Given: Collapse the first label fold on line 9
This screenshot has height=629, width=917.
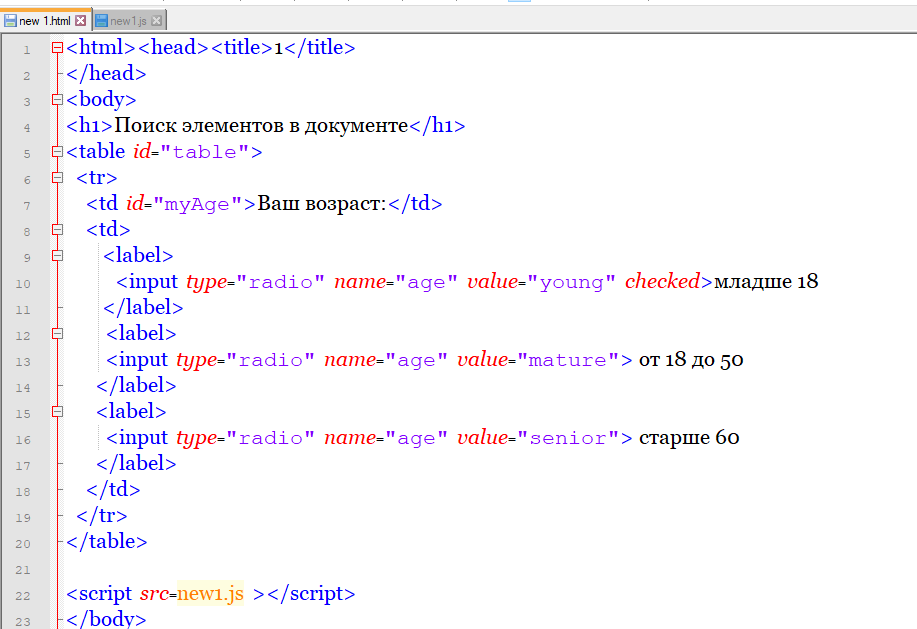Looking at the screenshot, I should pyautogui.click(x=57, y=256).
